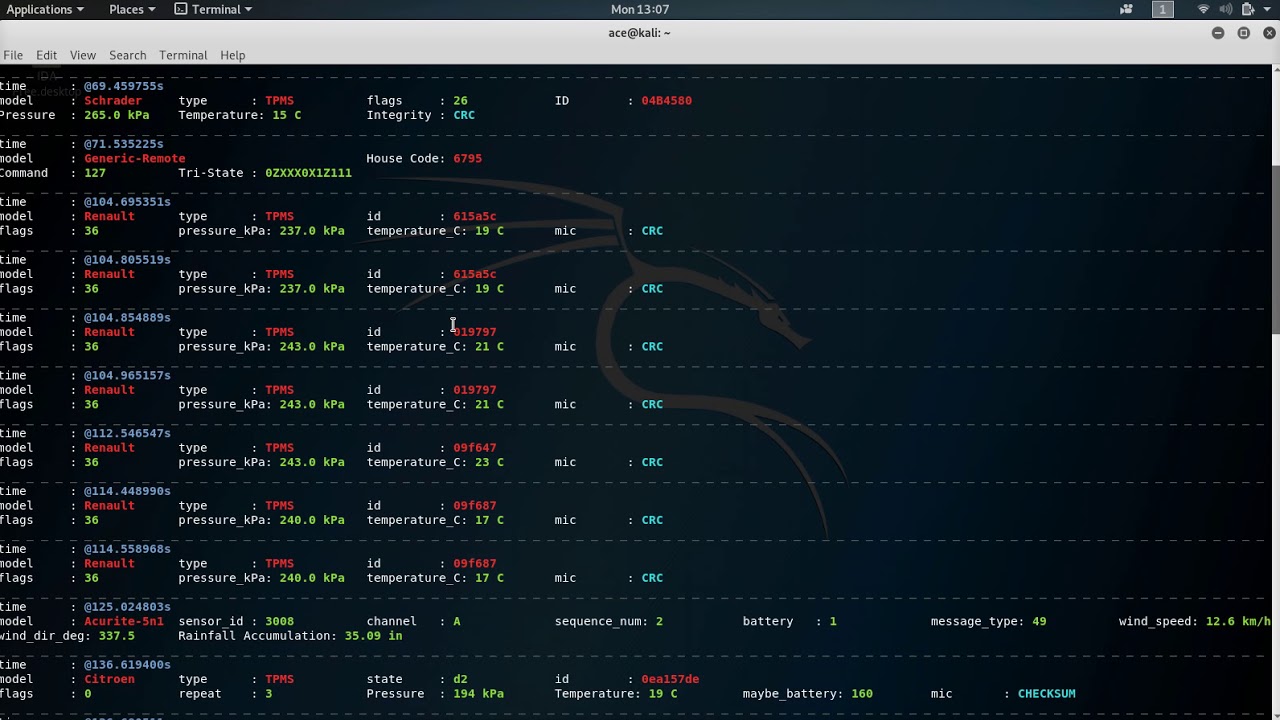Click the Generic-Remote model name
1280x720 pixels.
[x=135, y=159]
